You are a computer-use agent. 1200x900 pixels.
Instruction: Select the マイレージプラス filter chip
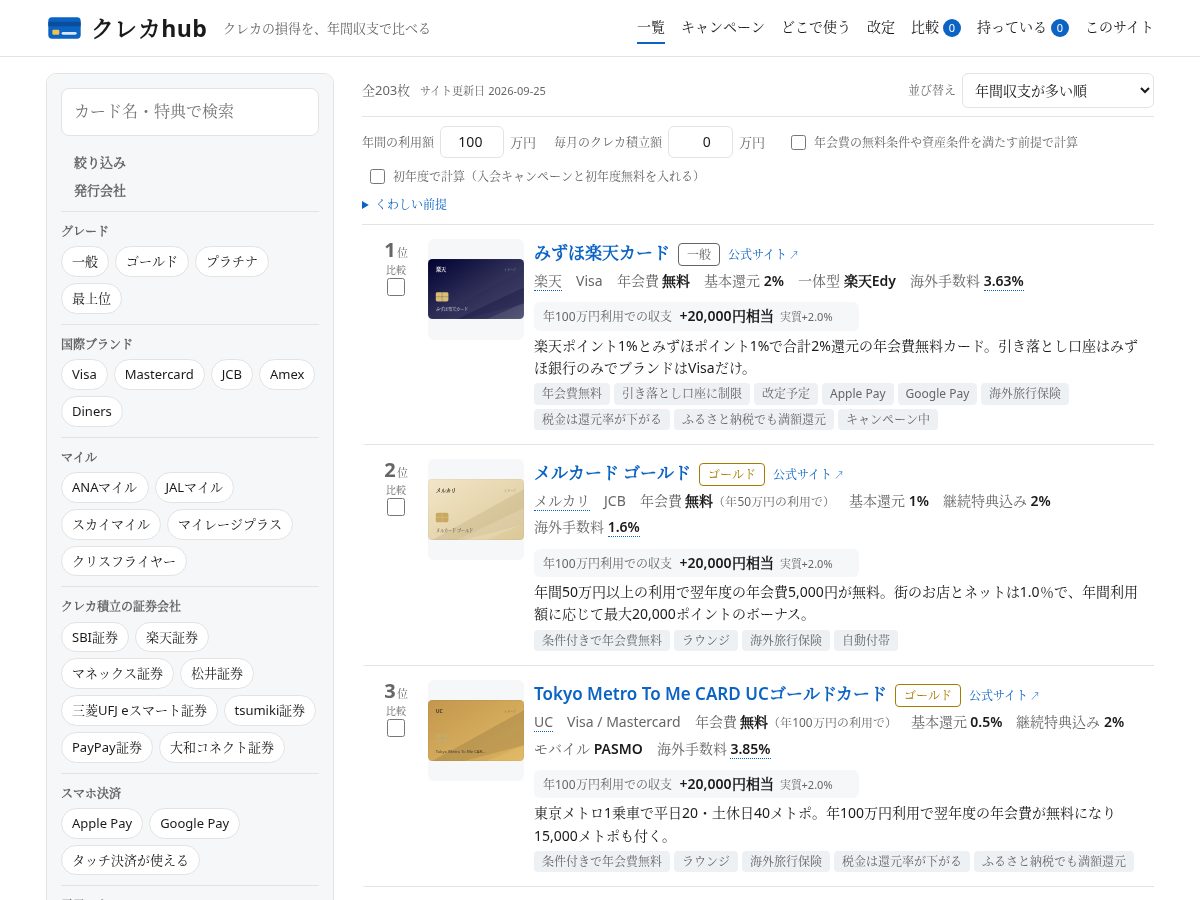[230, 524]
